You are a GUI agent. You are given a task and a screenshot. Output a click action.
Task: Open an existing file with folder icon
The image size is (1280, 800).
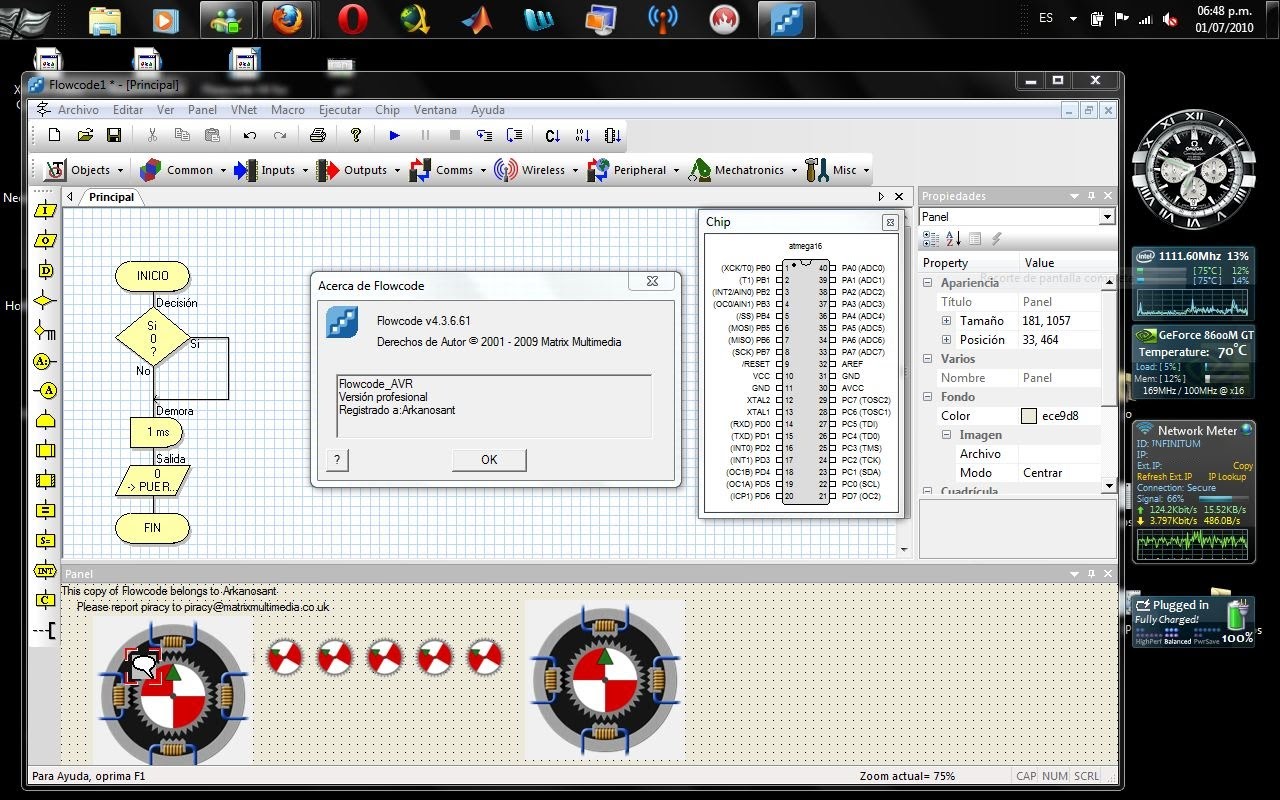point(85,135)
